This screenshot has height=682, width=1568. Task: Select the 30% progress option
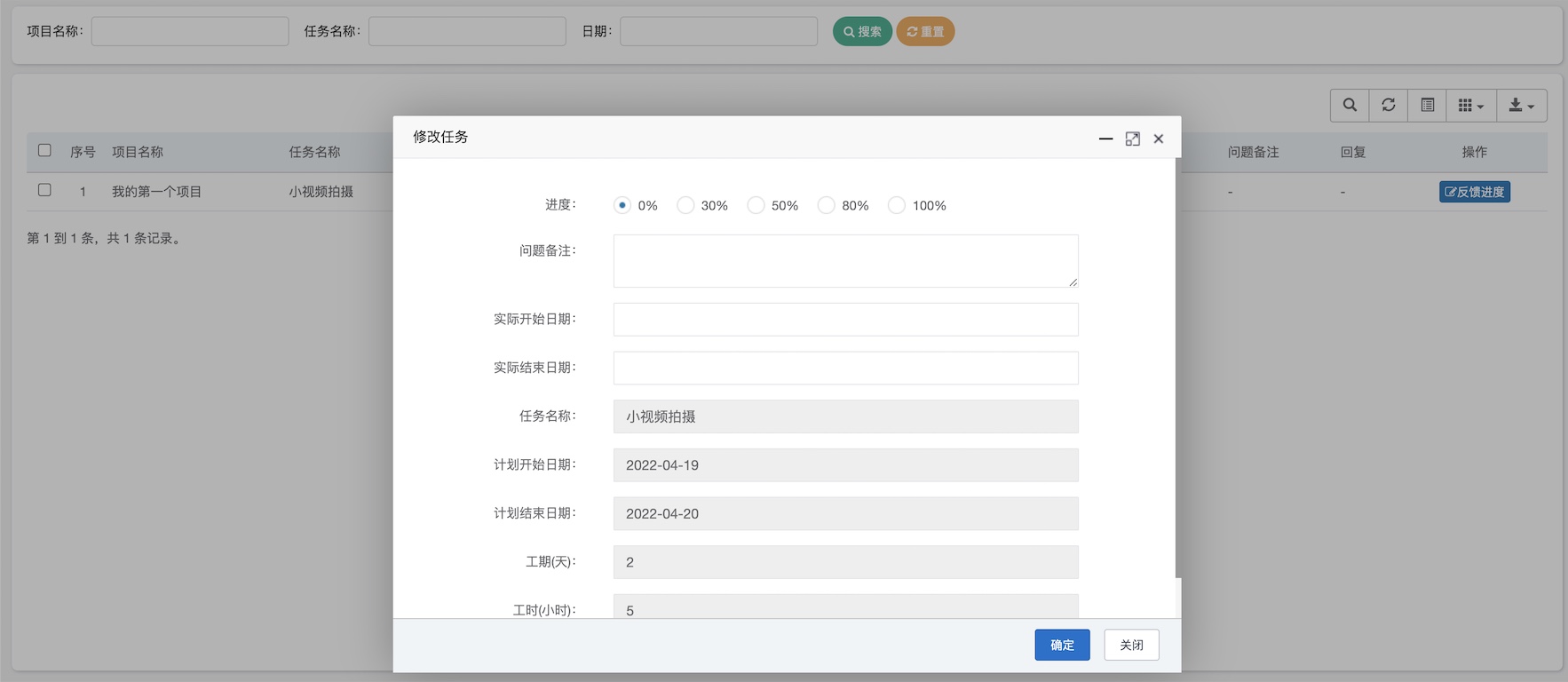(685, 205)
